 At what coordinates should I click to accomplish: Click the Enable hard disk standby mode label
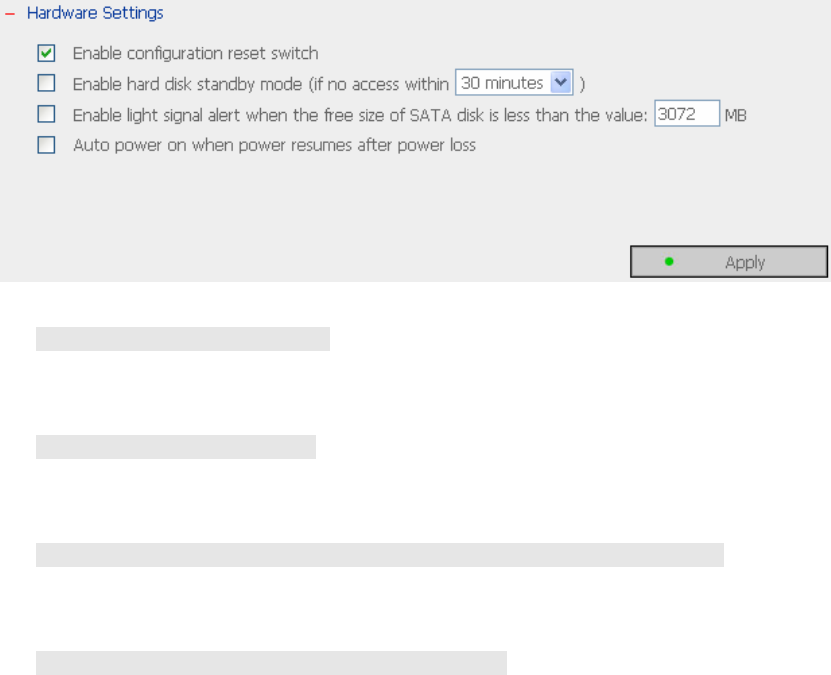[260, 84]
